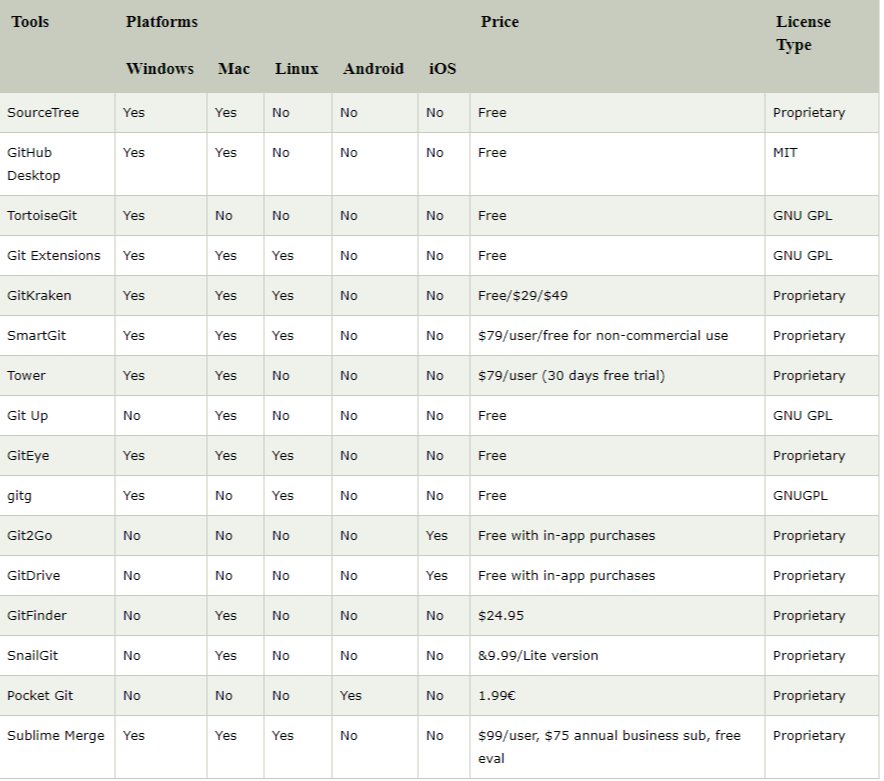This screenshot has width=884, height=781.
Task: Click gitg's Linux Yes cell
Action: point(282,496)
